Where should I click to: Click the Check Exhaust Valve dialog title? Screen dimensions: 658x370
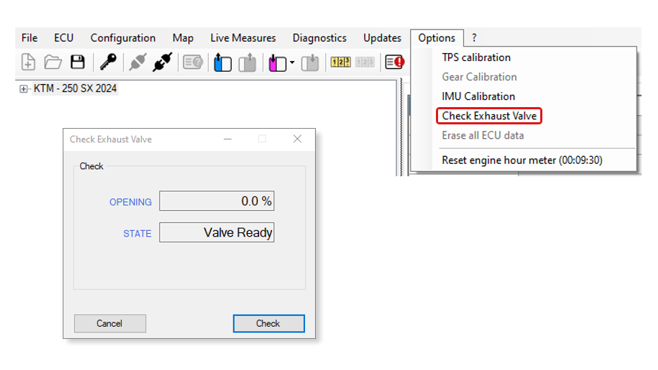point(111,139)
